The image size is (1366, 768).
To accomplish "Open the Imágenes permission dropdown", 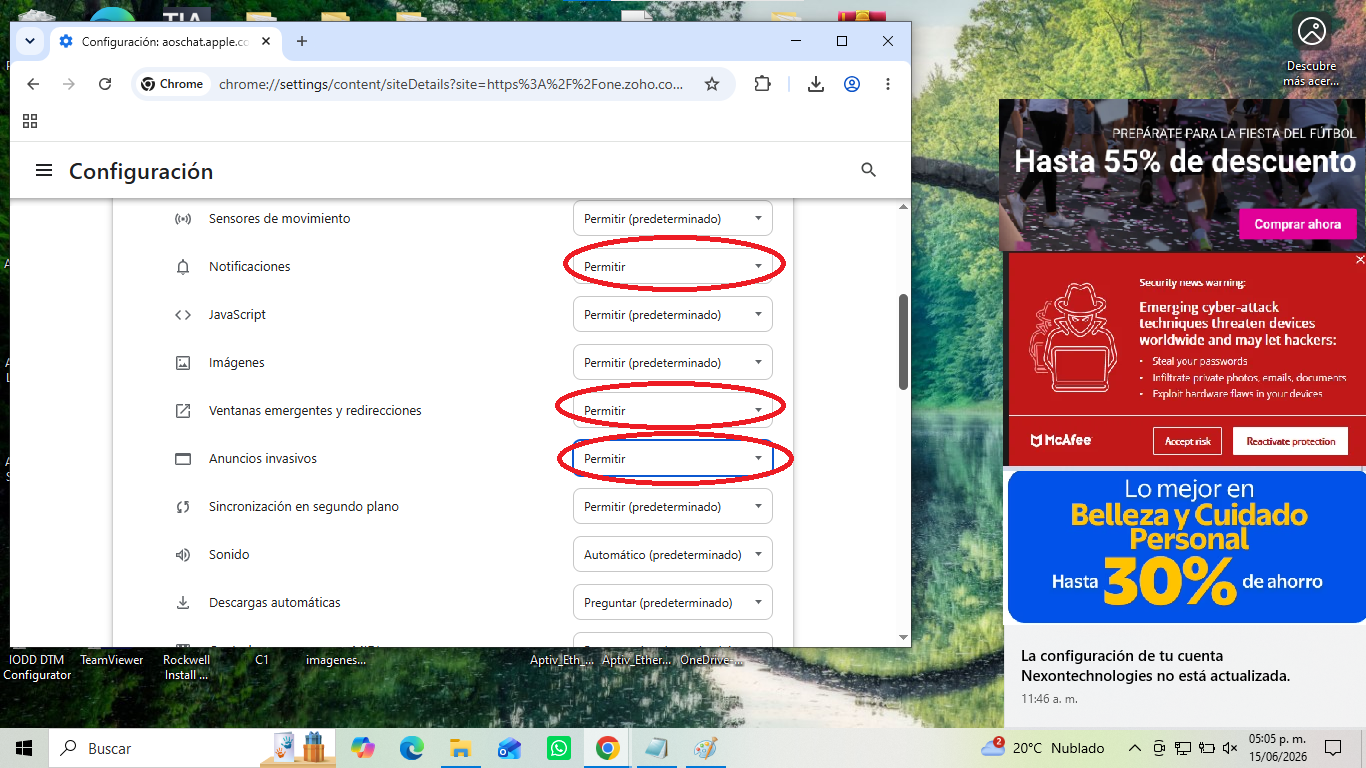I will pos(673,363).
